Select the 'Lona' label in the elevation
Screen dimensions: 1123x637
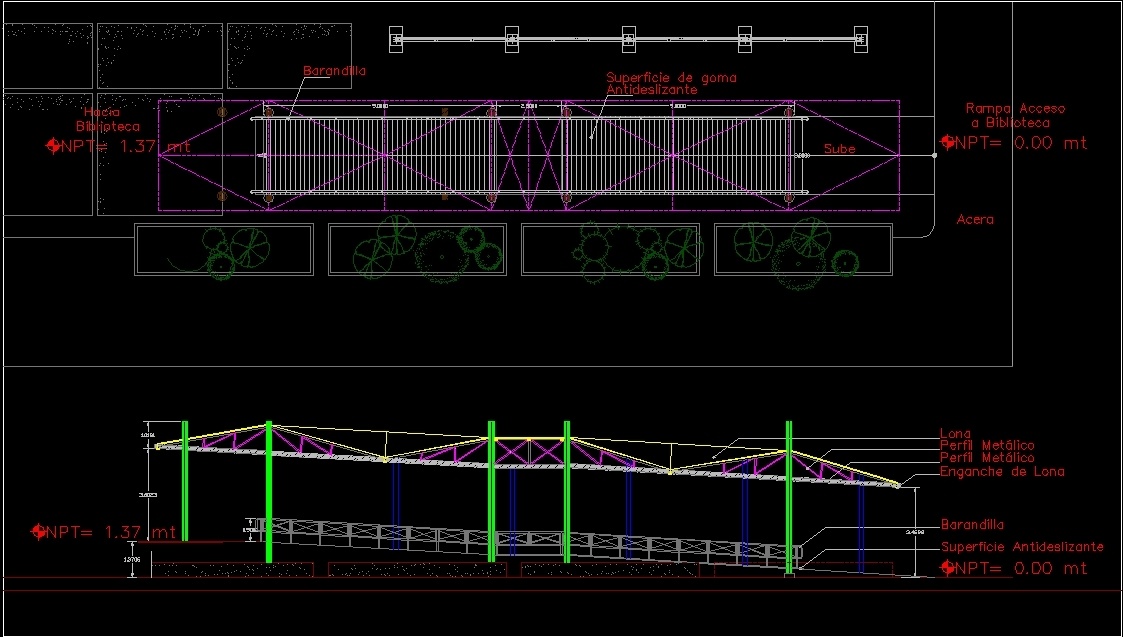pos(955,434)
